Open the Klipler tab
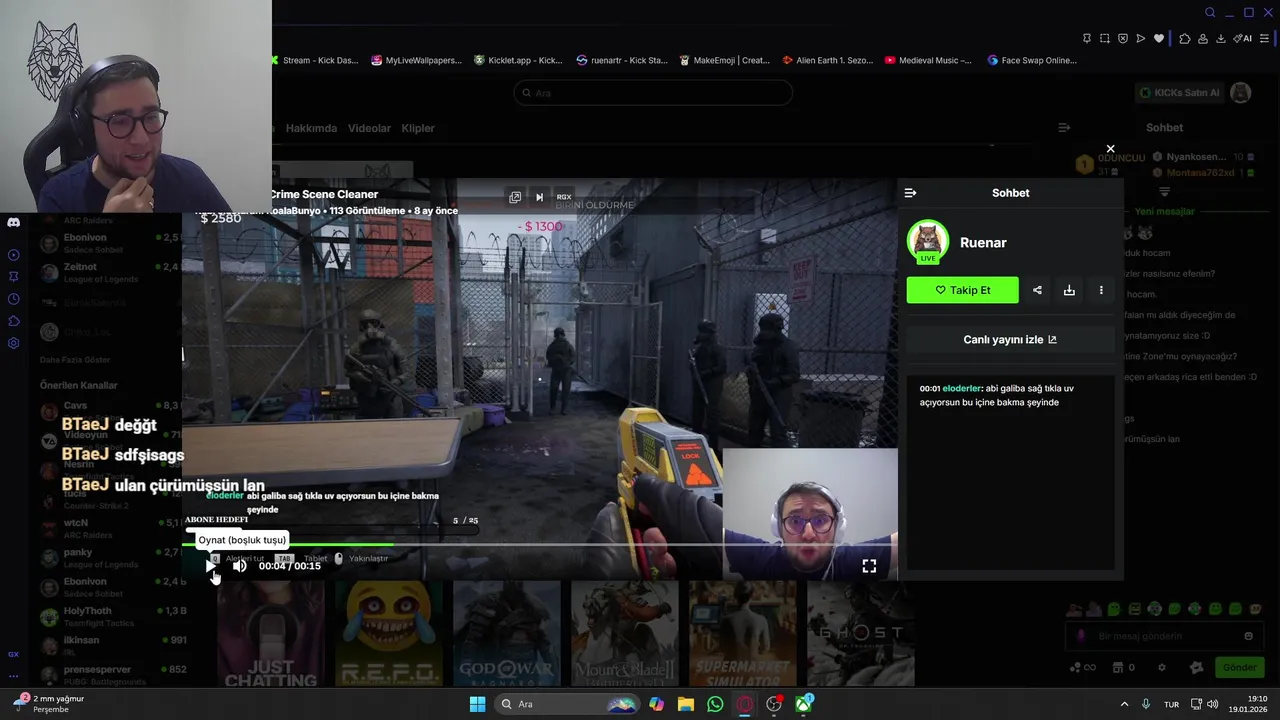The width and height of the screenshot is (1280, 720). pyautogui.click(x=418, y=128)
